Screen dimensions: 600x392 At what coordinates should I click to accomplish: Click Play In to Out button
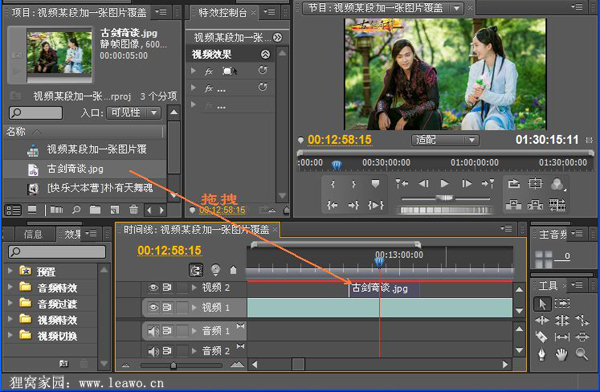point(376,206)
